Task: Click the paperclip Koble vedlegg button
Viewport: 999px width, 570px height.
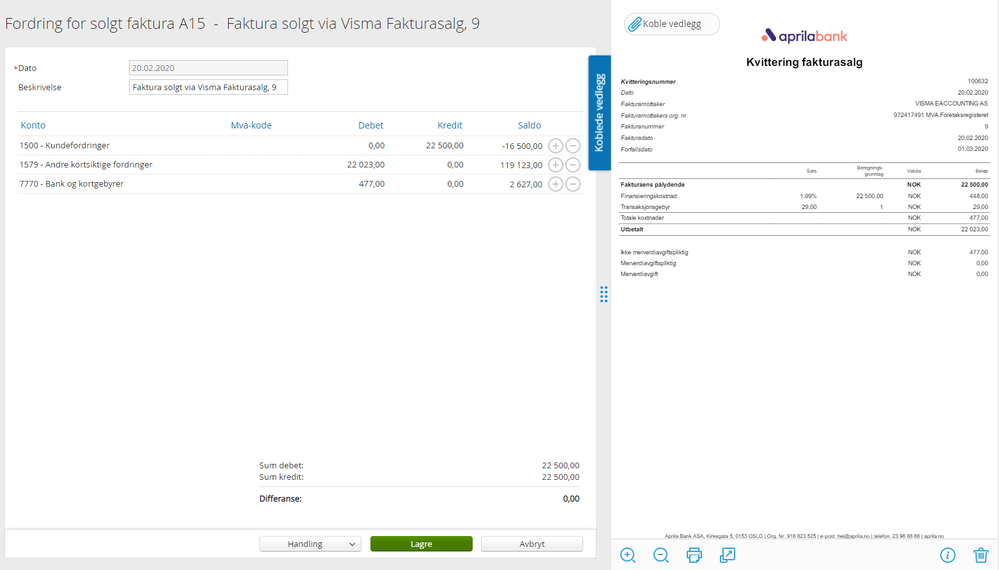Action: (672, 24)
